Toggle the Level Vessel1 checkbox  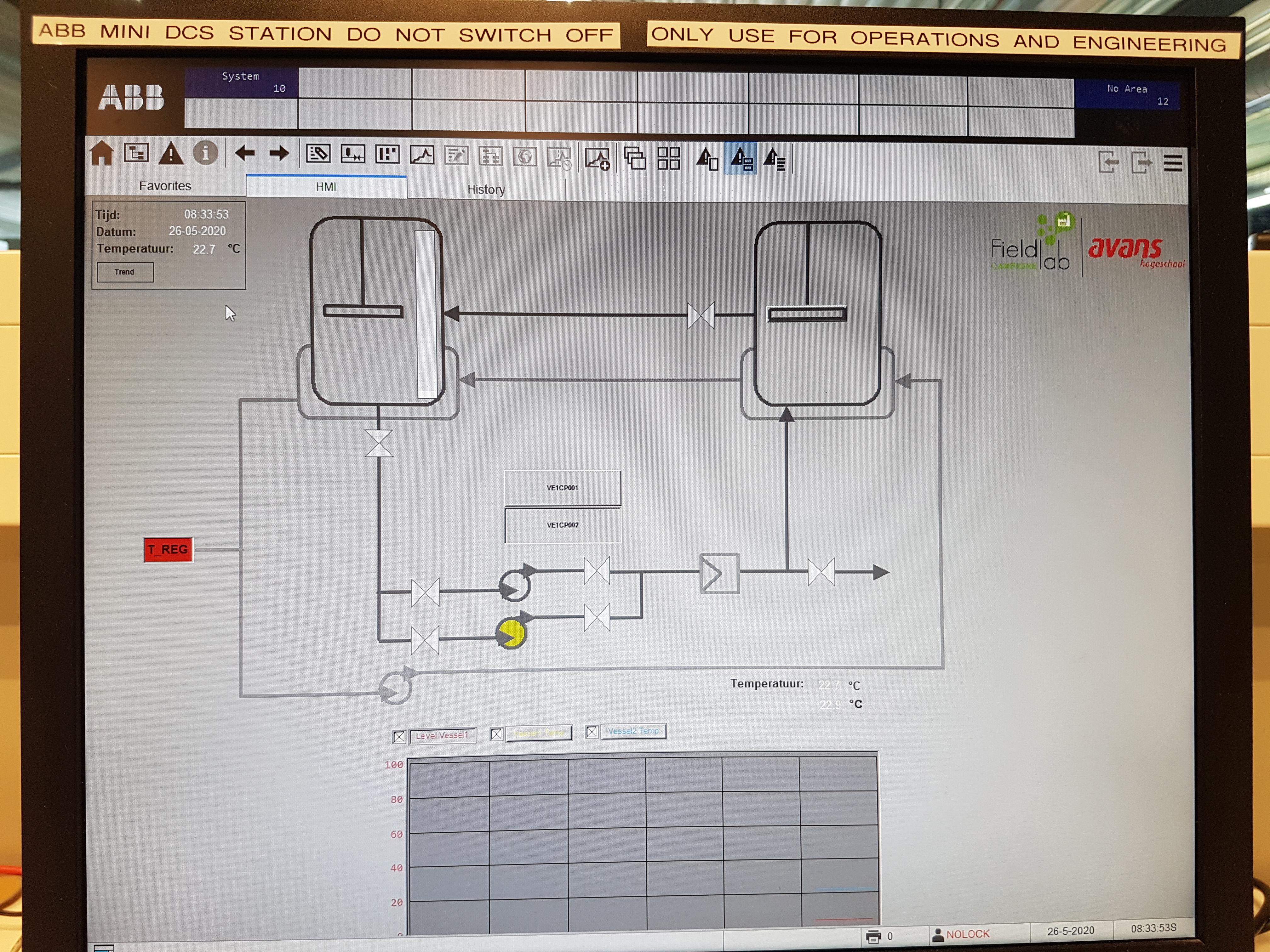(x=400, y=737)
